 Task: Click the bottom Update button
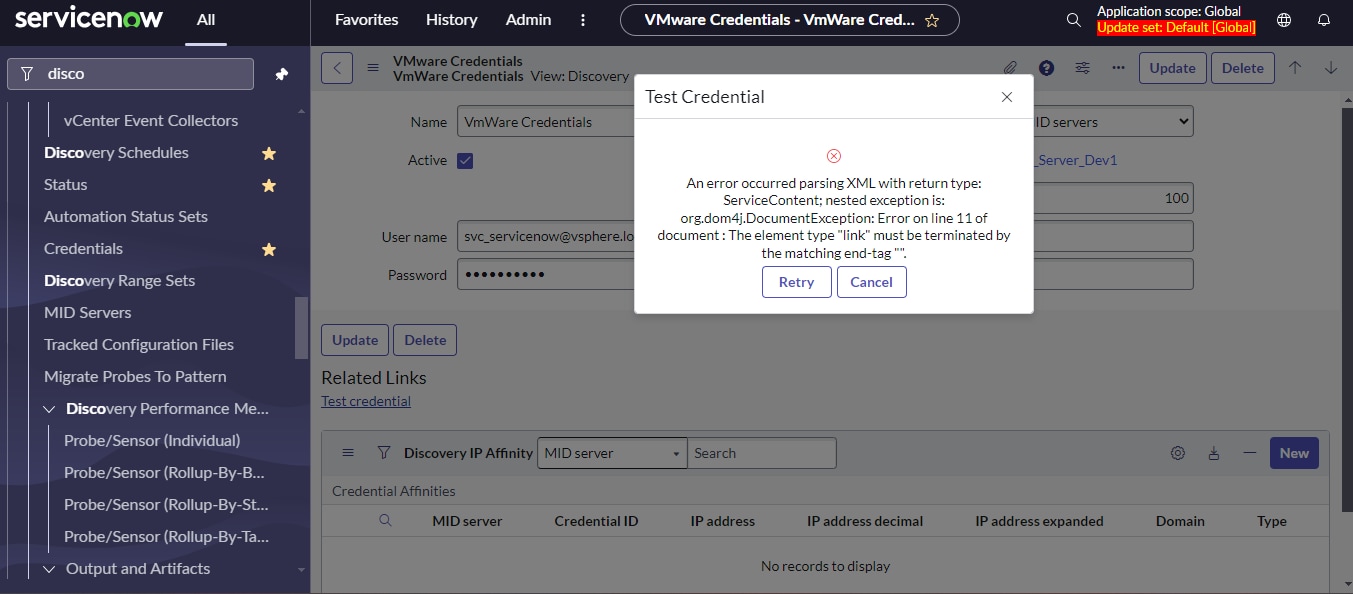click(355, 340)
